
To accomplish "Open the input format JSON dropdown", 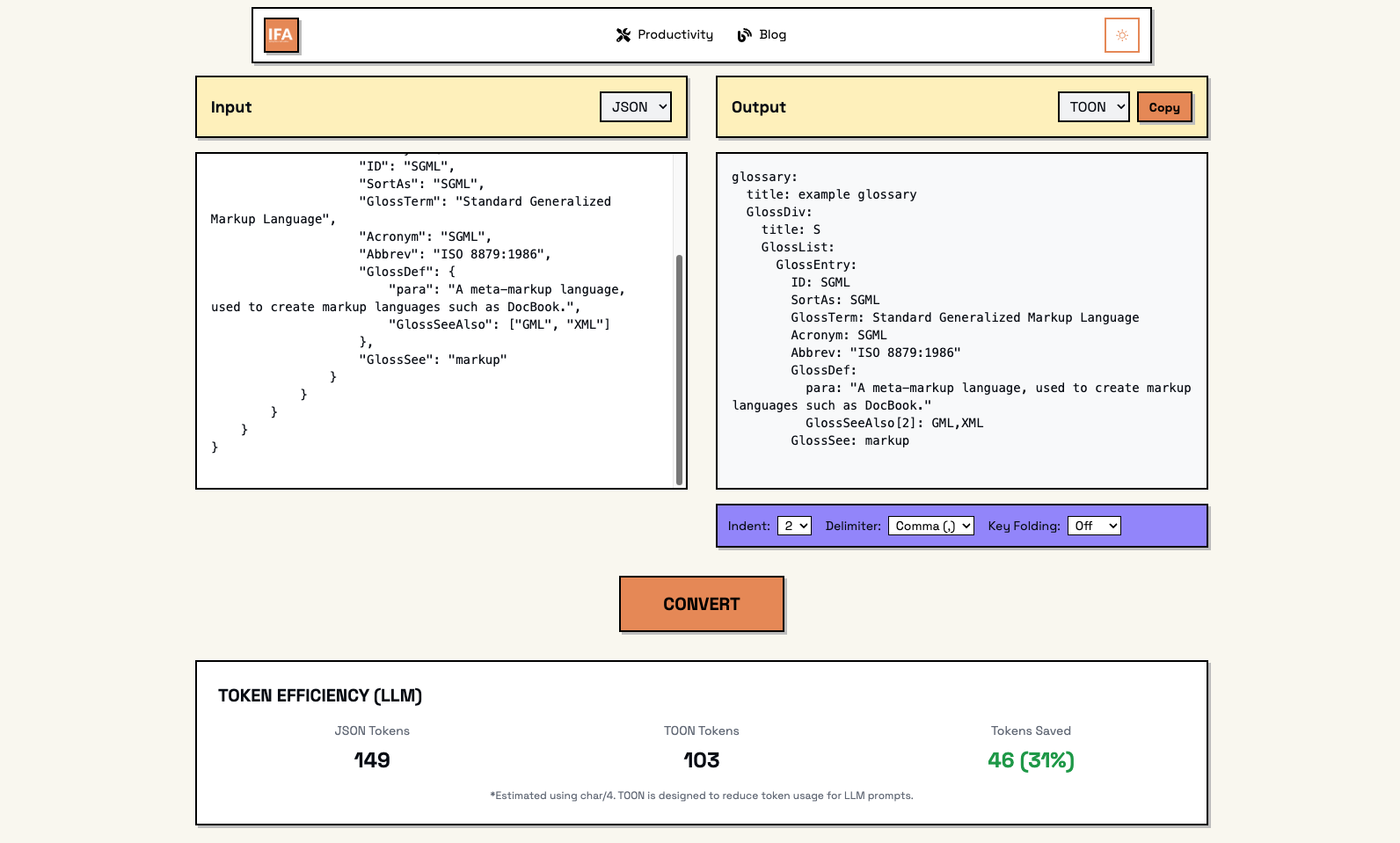I will click(x=636, y=107).
